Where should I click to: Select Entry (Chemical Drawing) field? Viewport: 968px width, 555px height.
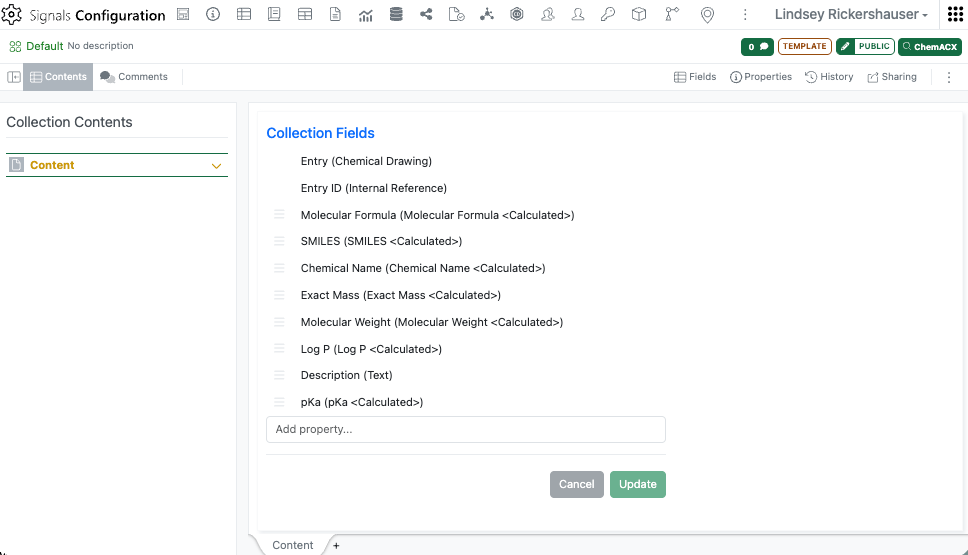pyautogui.click(x=366, y=162)
